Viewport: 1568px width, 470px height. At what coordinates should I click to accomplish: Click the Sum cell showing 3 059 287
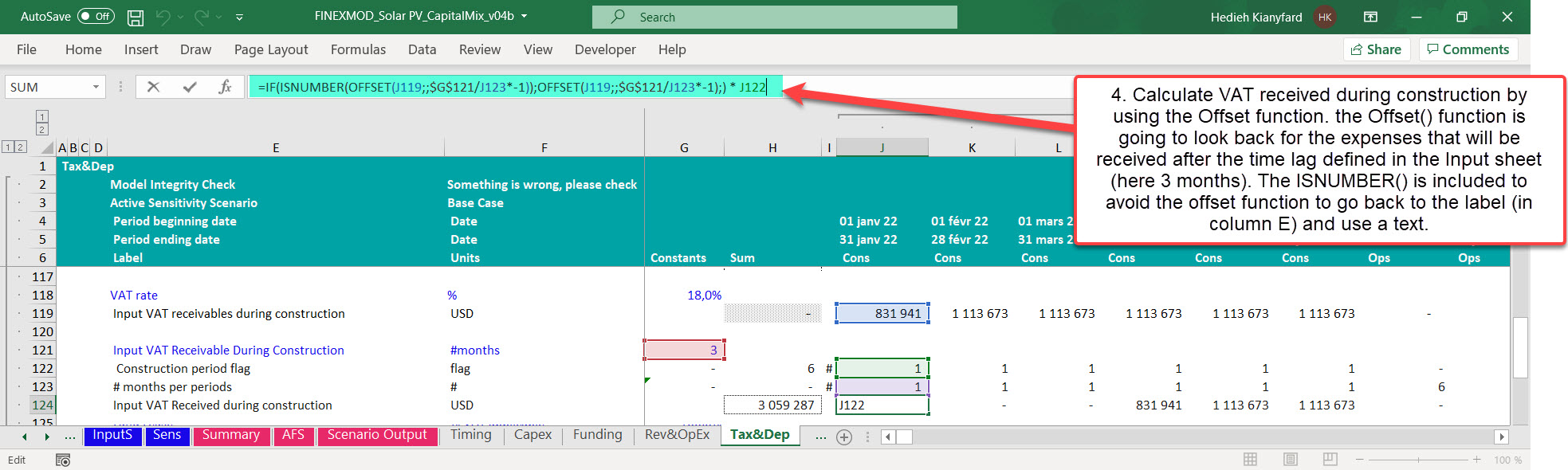pos(772,405)
